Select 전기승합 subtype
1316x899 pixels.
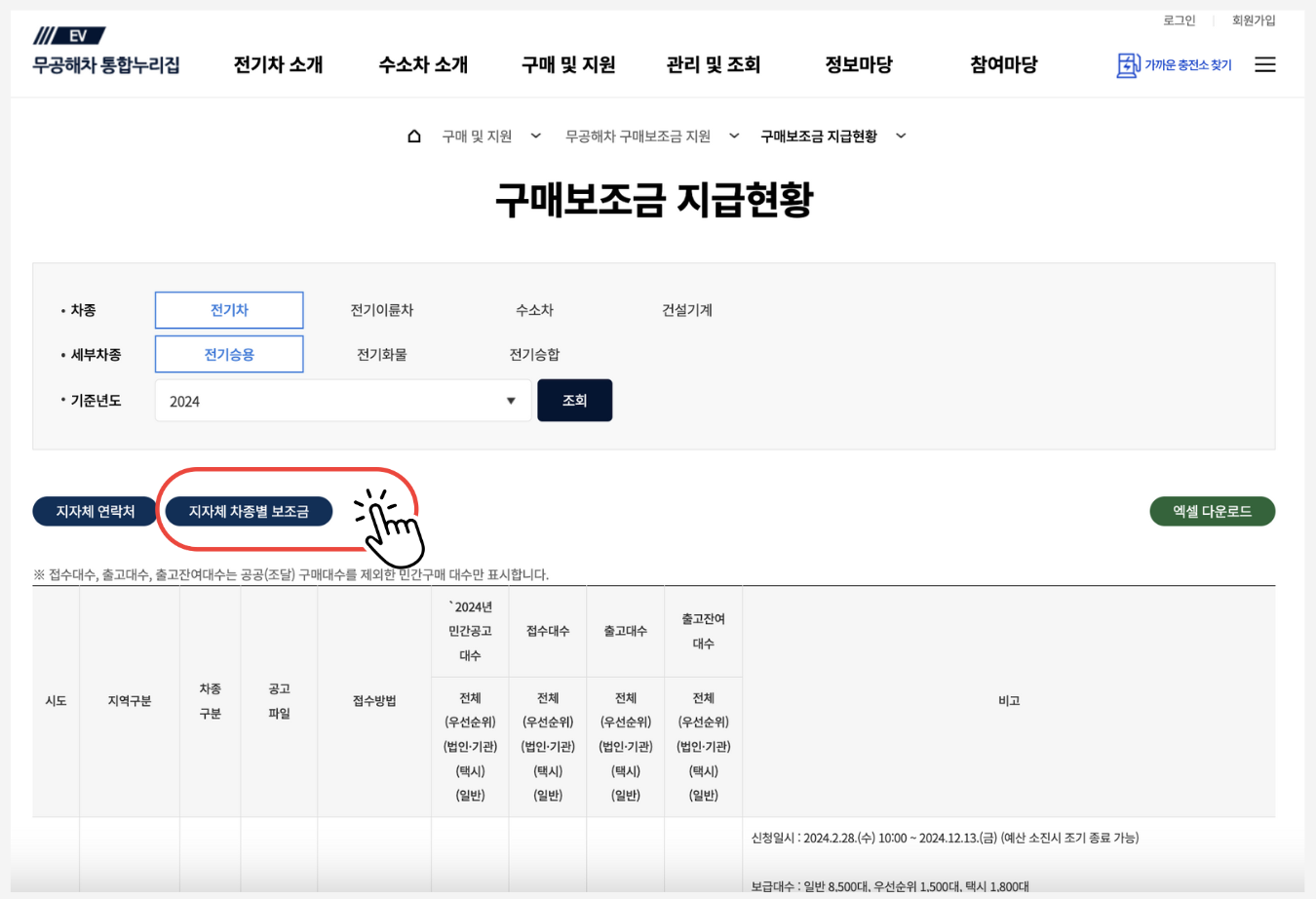(x=534, y=353)
